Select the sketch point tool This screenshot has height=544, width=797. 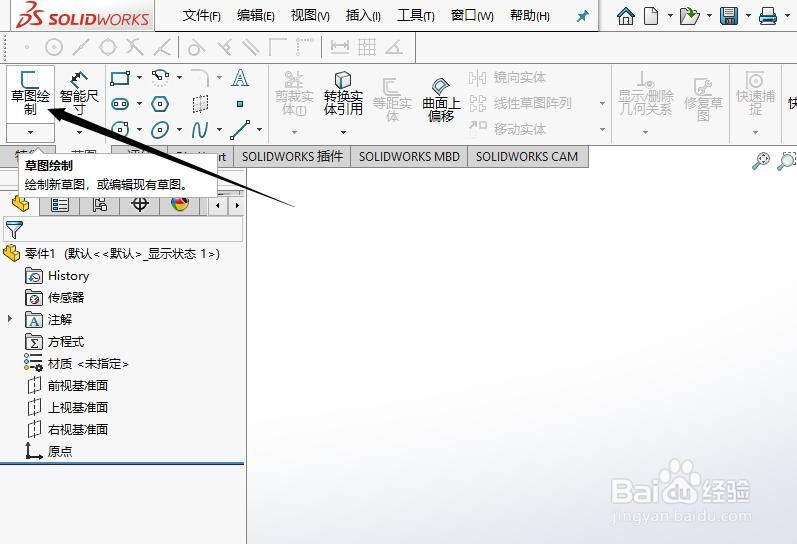click(240, 104)
